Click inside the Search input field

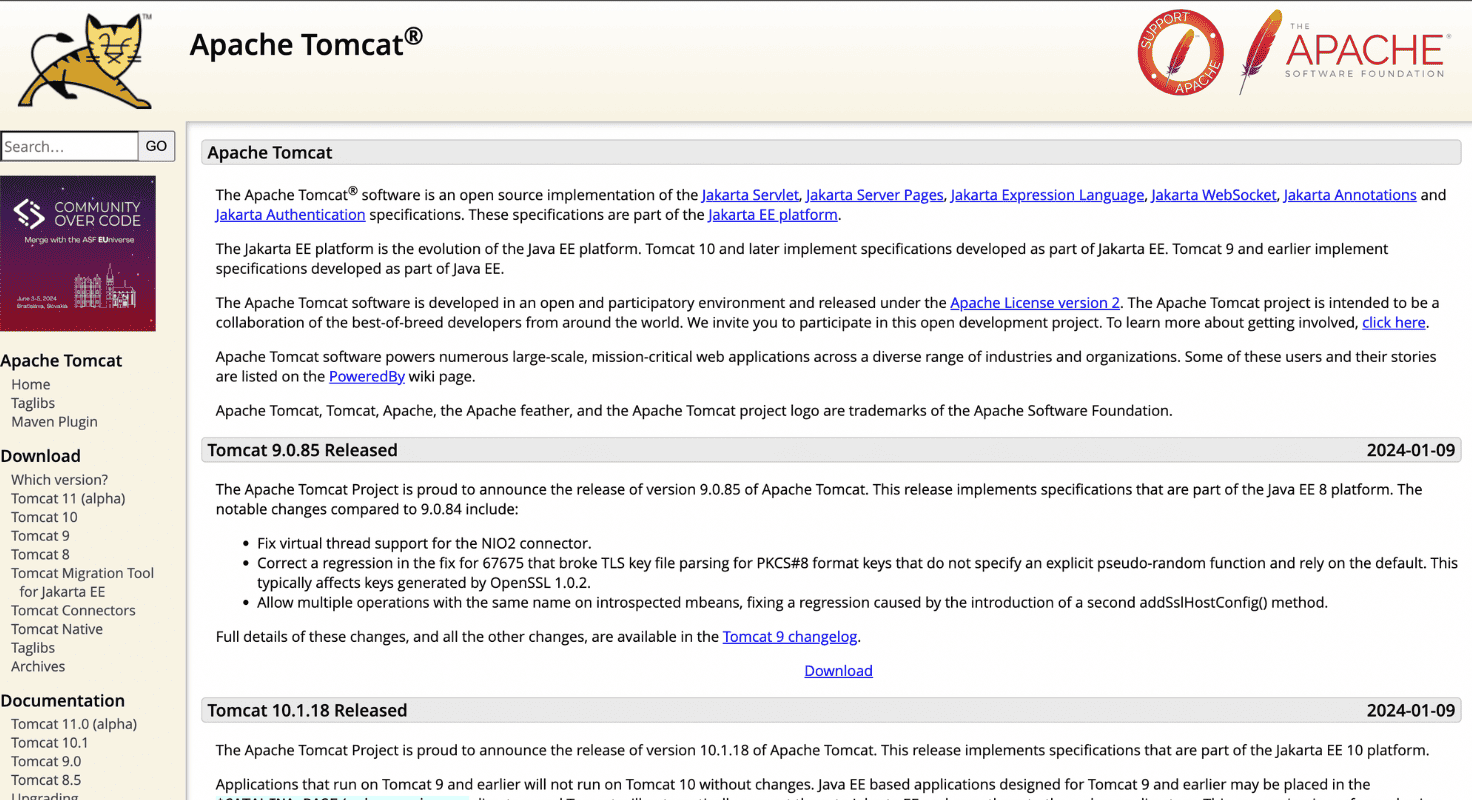69,146
